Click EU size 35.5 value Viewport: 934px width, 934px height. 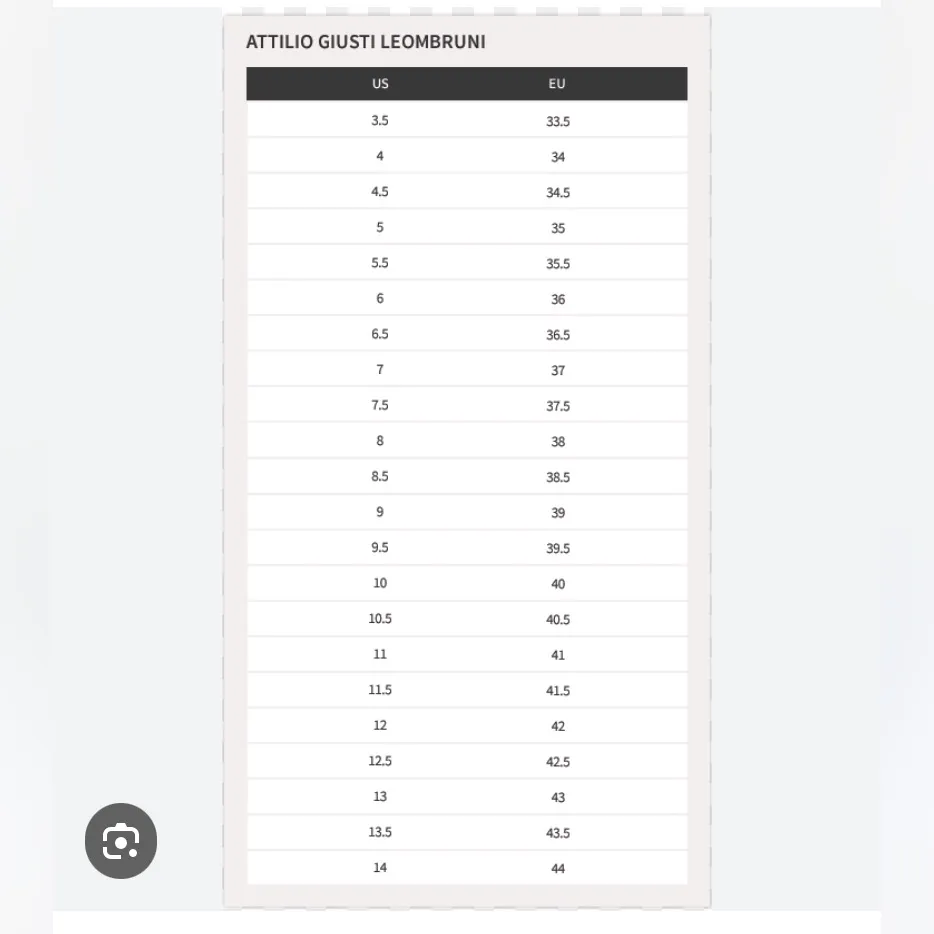click(x=558, y=264)
